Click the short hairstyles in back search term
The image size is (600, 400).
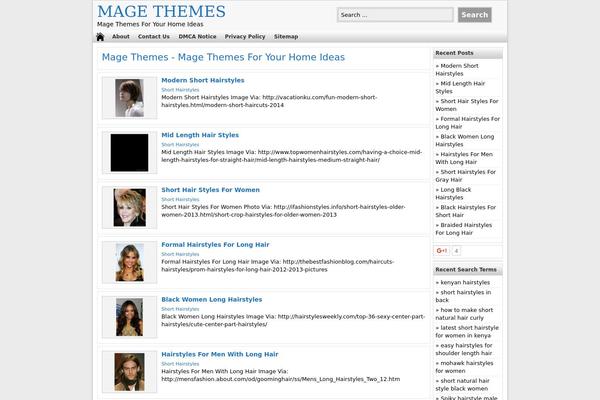463,296
